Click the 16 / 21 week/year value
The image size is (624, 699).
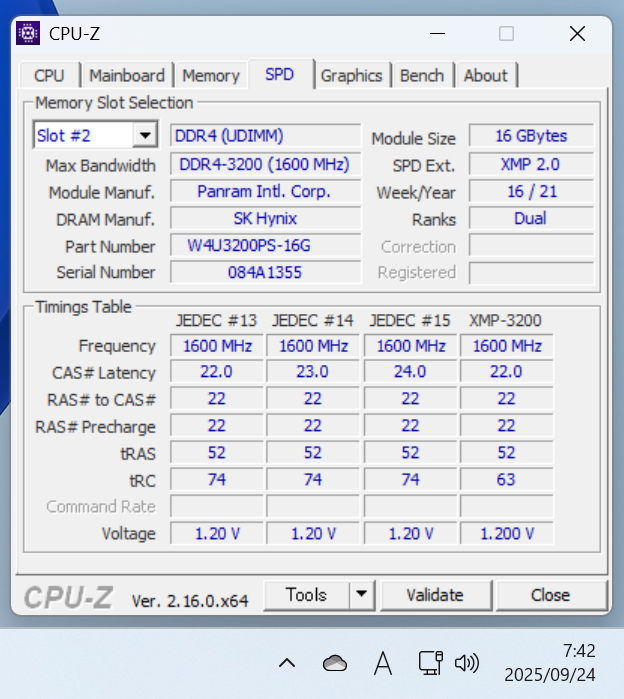point(531,192)
